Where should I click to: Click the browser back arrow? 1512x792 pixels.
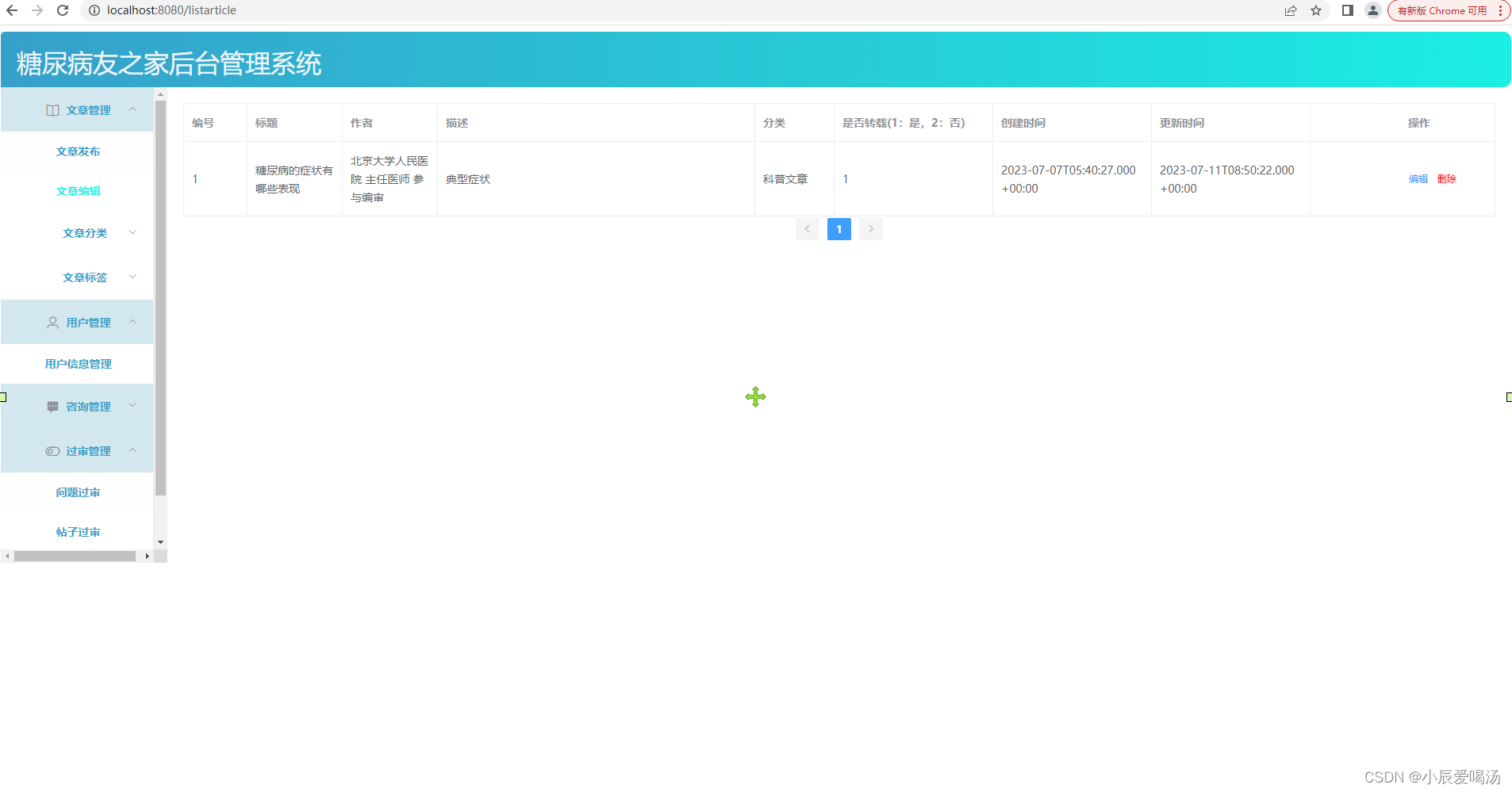pos(12,10)
